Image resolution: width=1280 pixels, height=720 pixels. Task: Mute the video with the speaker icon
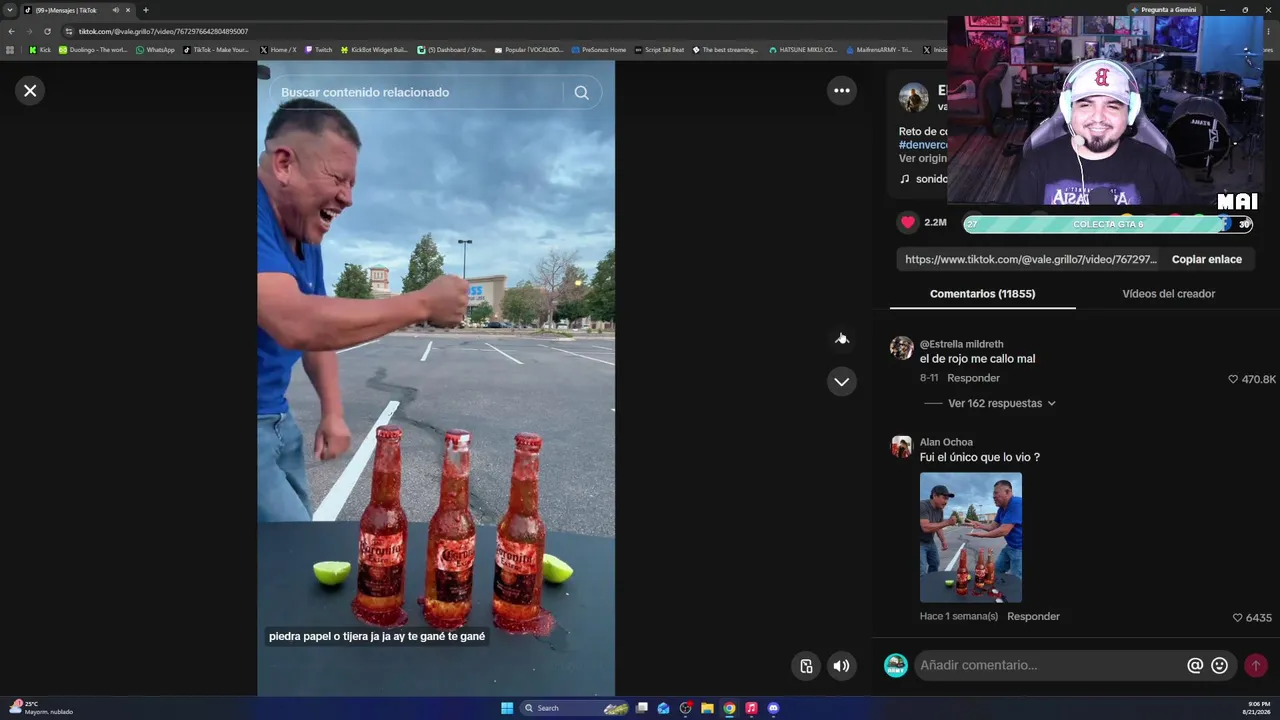[x=842, y=666]
